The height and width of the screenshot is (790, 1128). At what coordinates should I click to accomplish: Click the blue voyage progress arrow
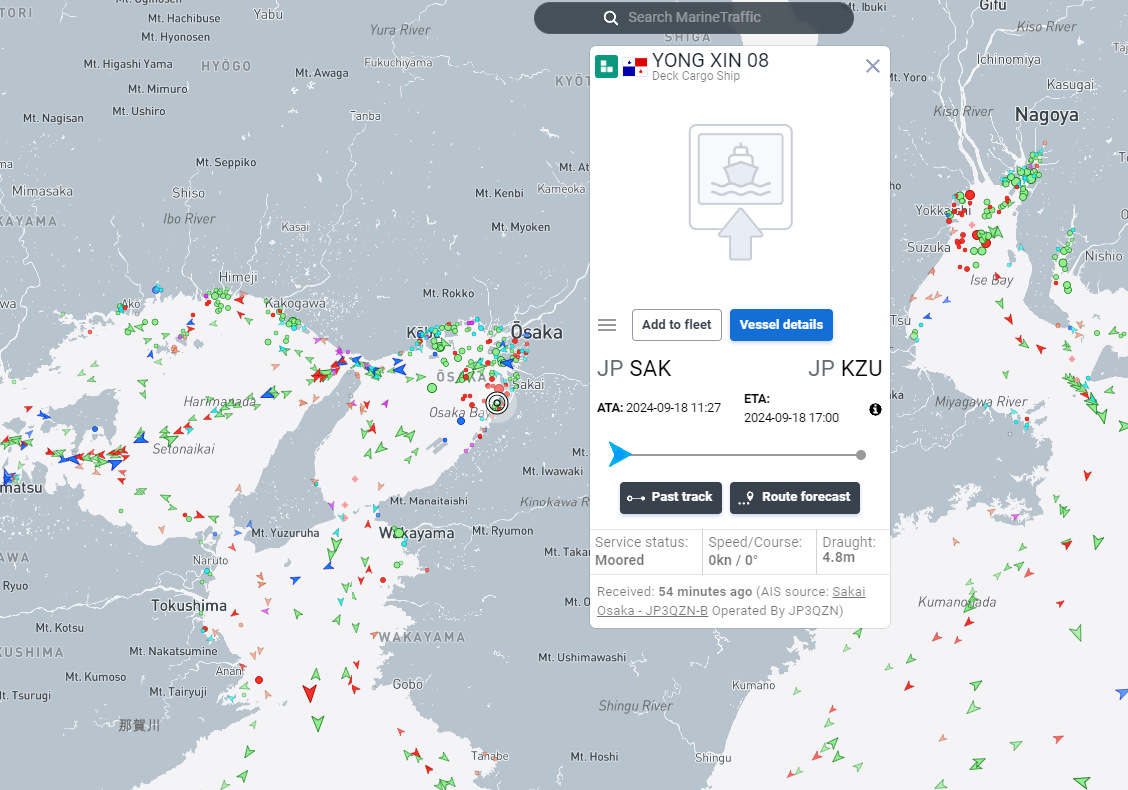pyautogui.click(x=619, y=455)
